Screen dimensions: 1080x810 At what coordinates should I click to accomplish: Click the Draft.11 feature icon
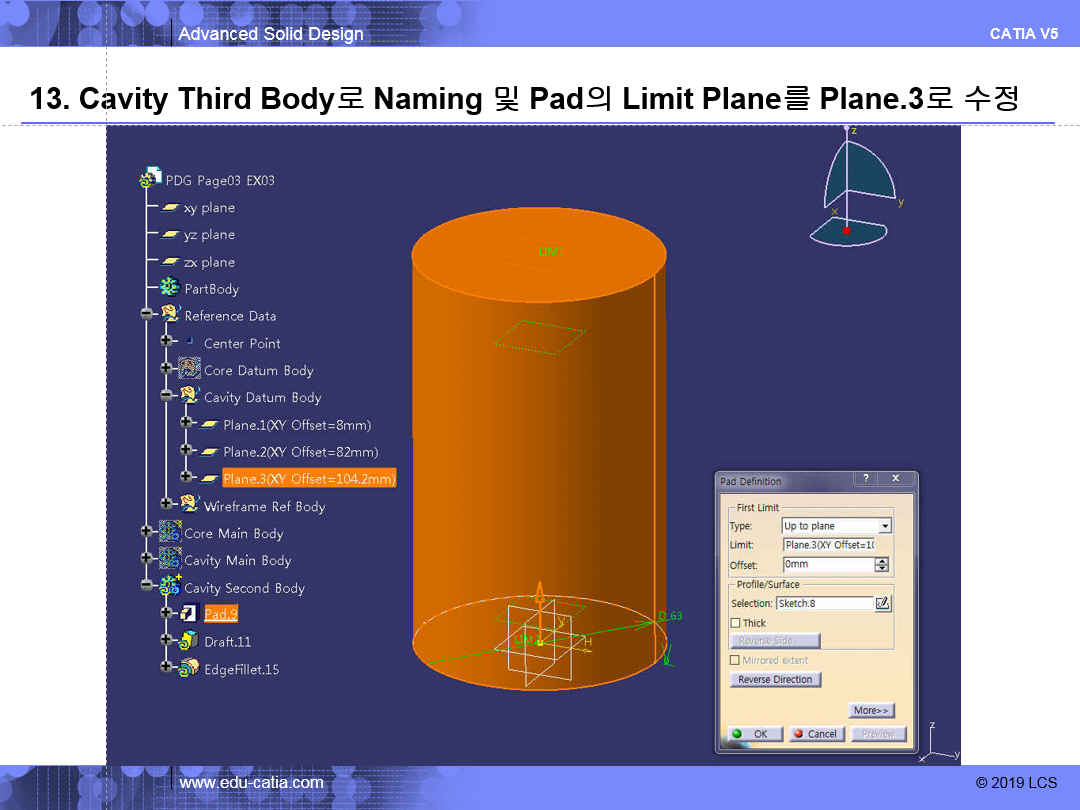[x=188, y=641]
